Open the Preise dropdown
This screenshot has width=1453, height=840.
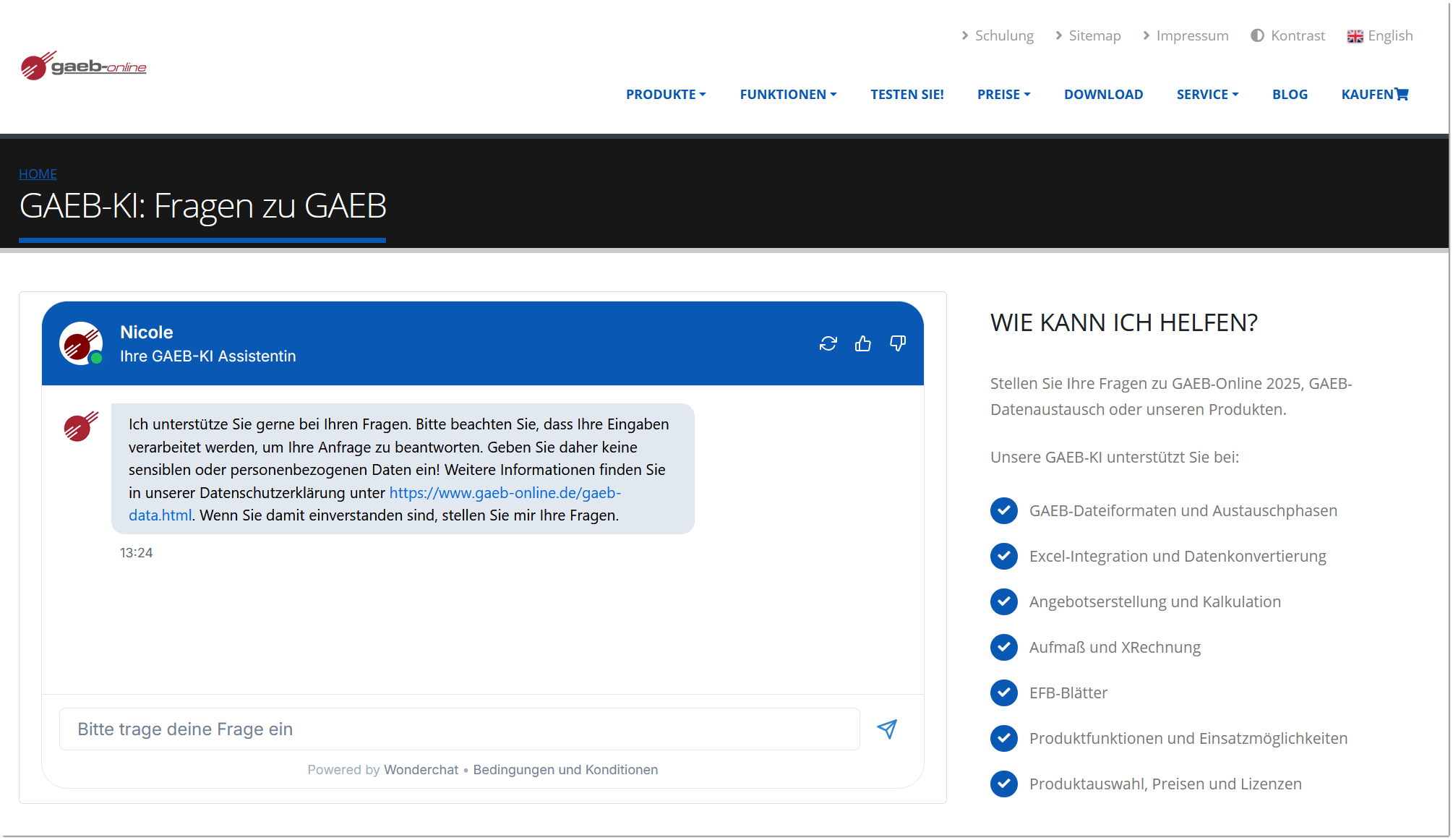1003,94
